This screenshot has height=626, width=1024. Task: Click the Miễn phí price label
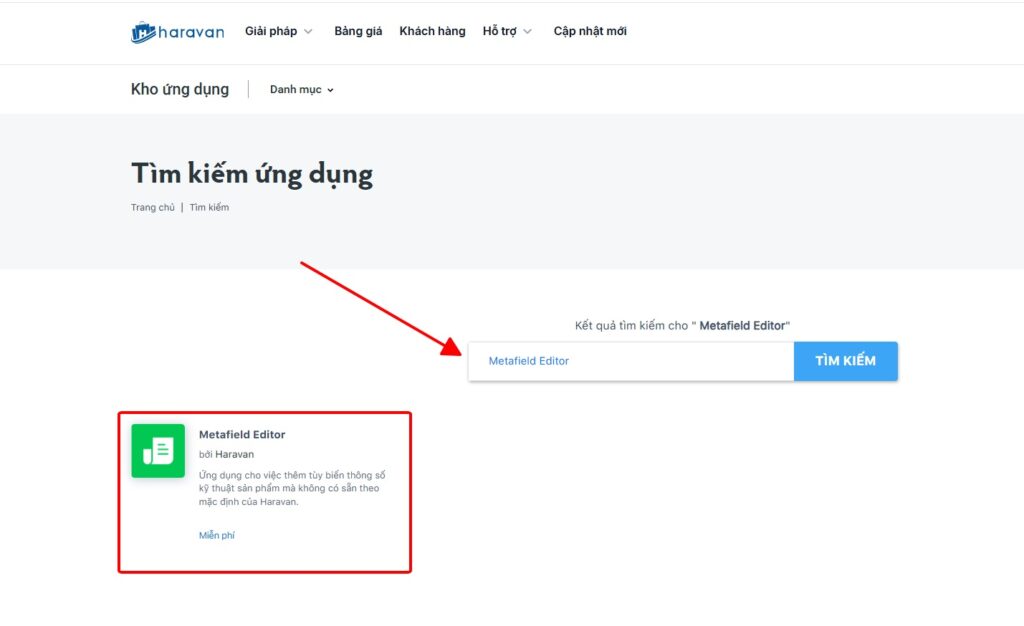pos(216,536)
